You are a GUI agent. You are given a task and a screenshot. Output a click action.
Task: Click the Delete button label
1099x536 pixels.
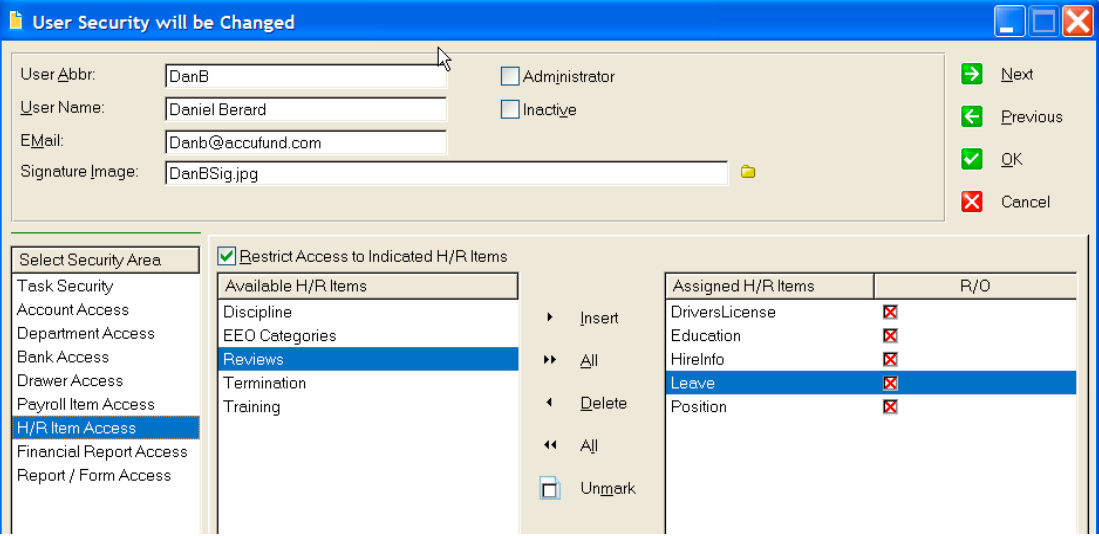[x=603, y=404]
